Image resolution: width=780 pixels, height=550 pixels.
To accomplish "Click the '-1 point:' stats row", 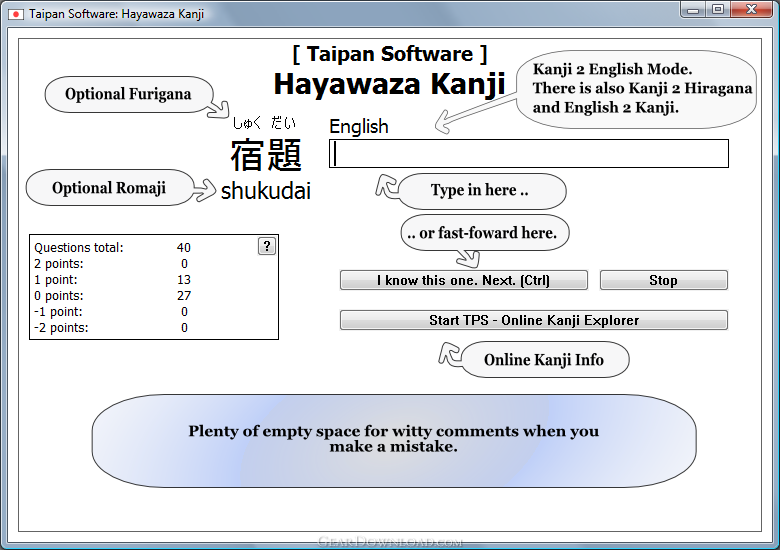I will coord(111,312).
